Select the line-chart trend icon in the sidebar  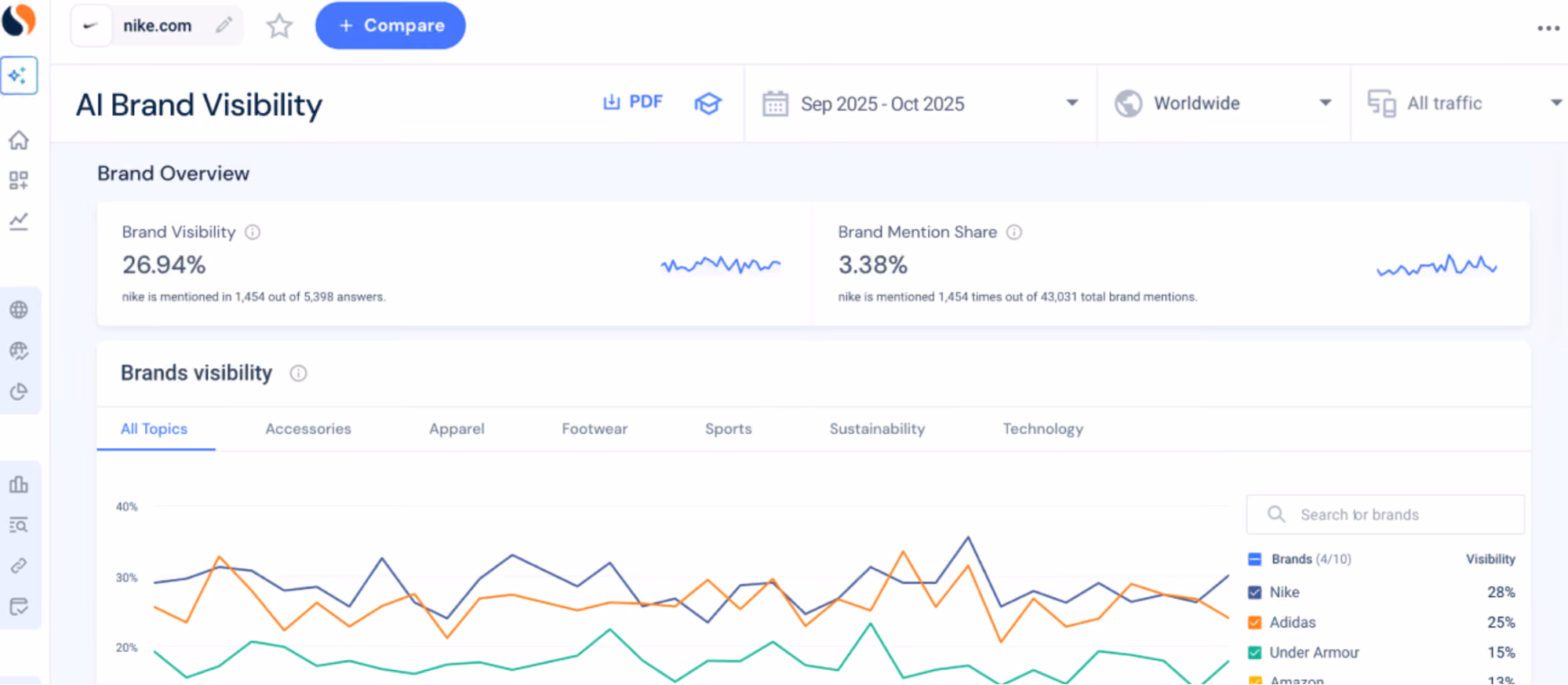click(x=19, y=221)
